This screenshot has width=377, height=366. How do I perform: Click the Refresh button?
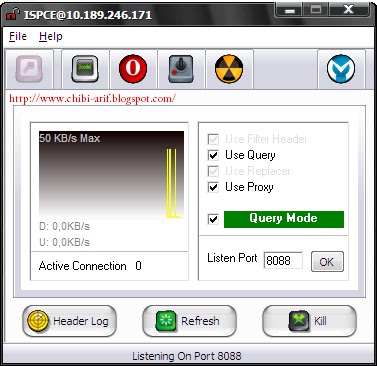pos(189,321)
